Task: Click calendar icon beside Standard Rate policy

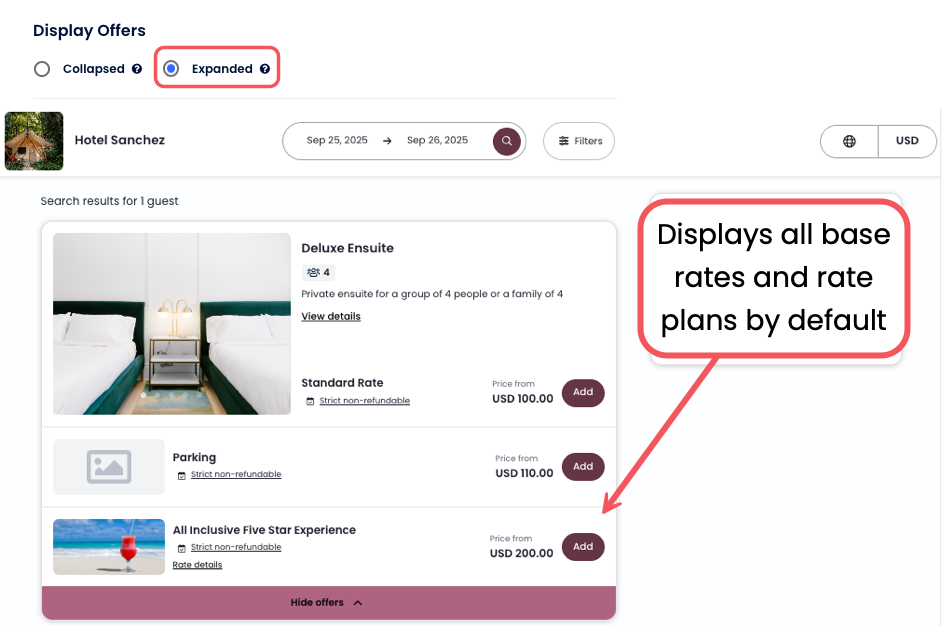Action: (x=310, y=401)
